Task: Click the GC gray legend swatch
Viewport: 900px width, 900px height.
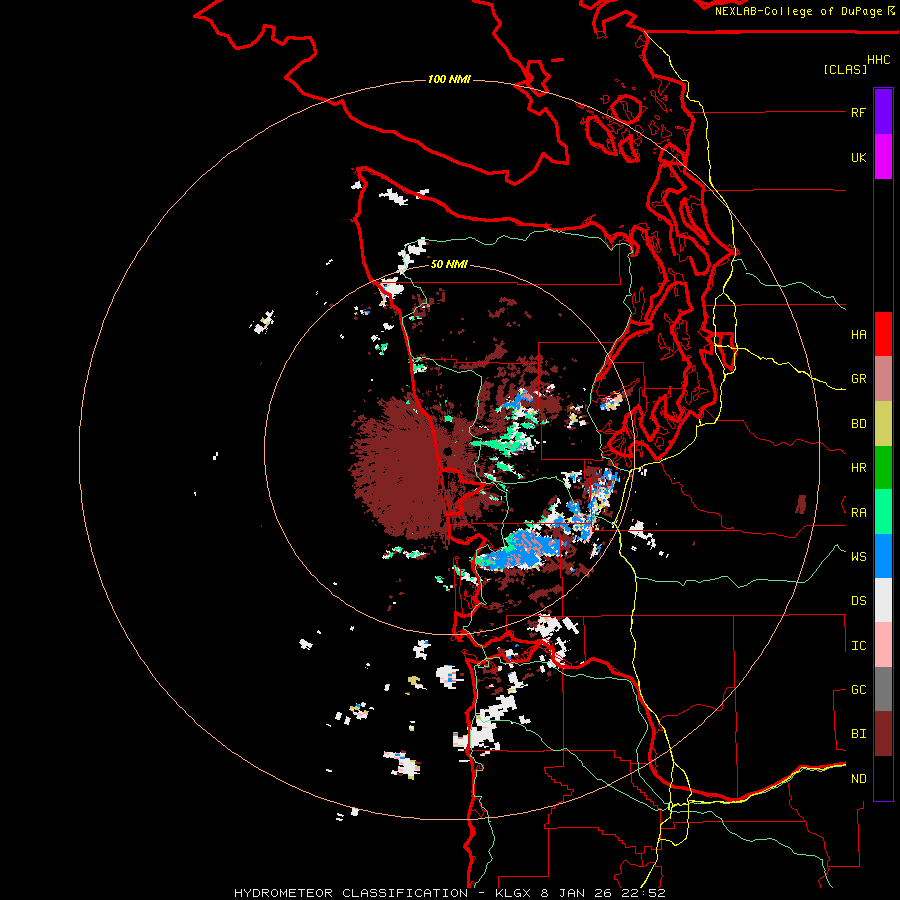Action: click(x=883, y=689)
